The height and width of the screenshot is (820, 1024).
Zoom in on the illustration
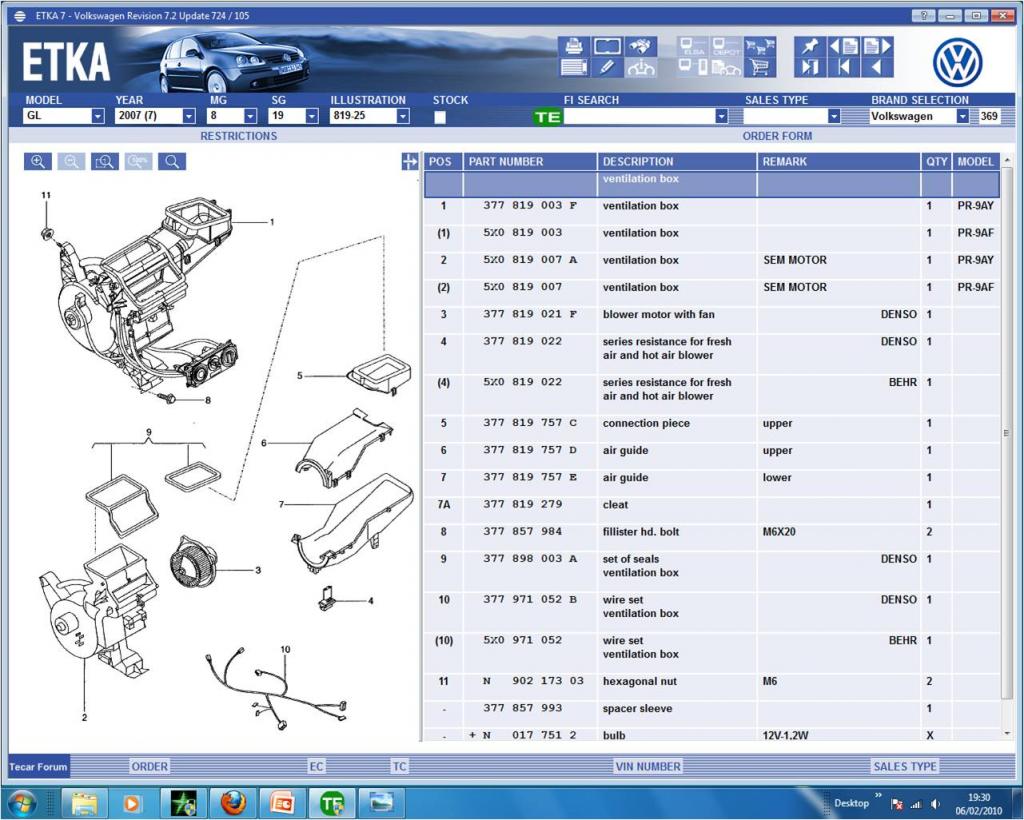[x=38, y=161]
